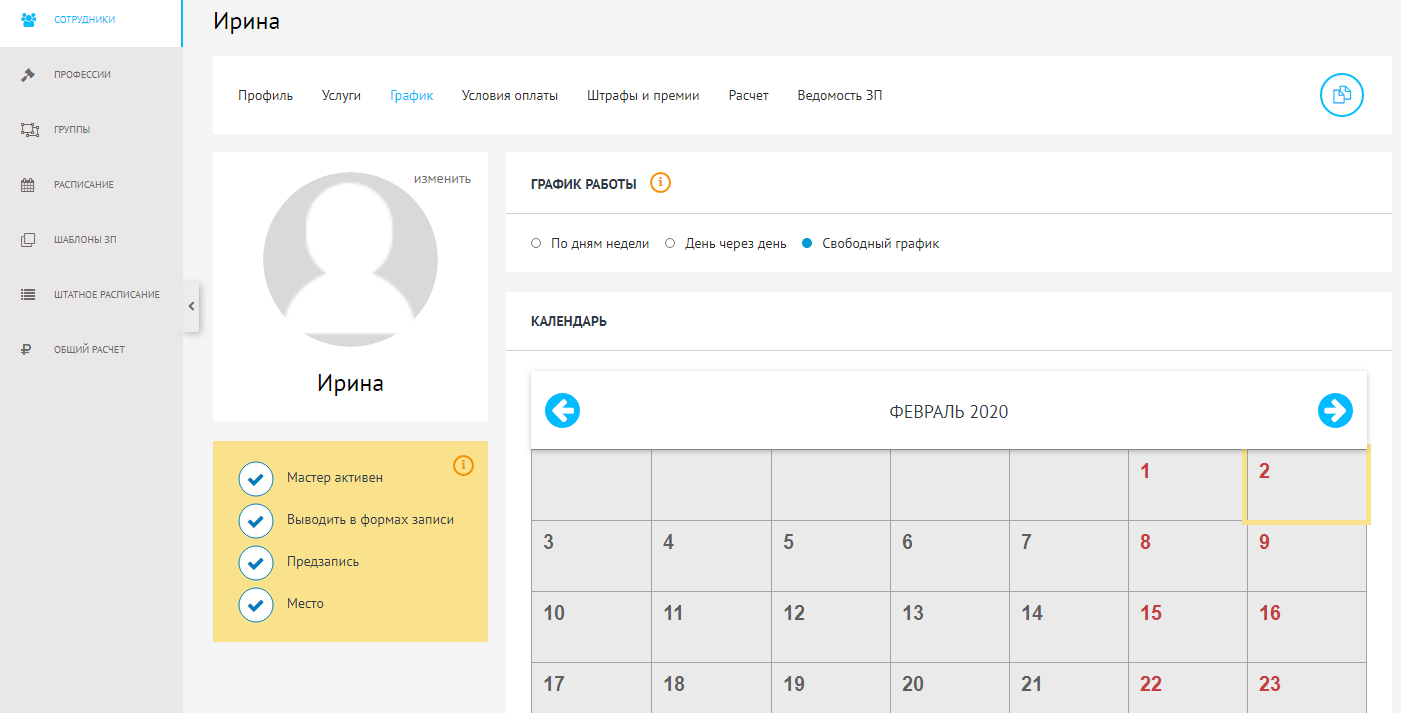Select February 17 in calendar

591,688
